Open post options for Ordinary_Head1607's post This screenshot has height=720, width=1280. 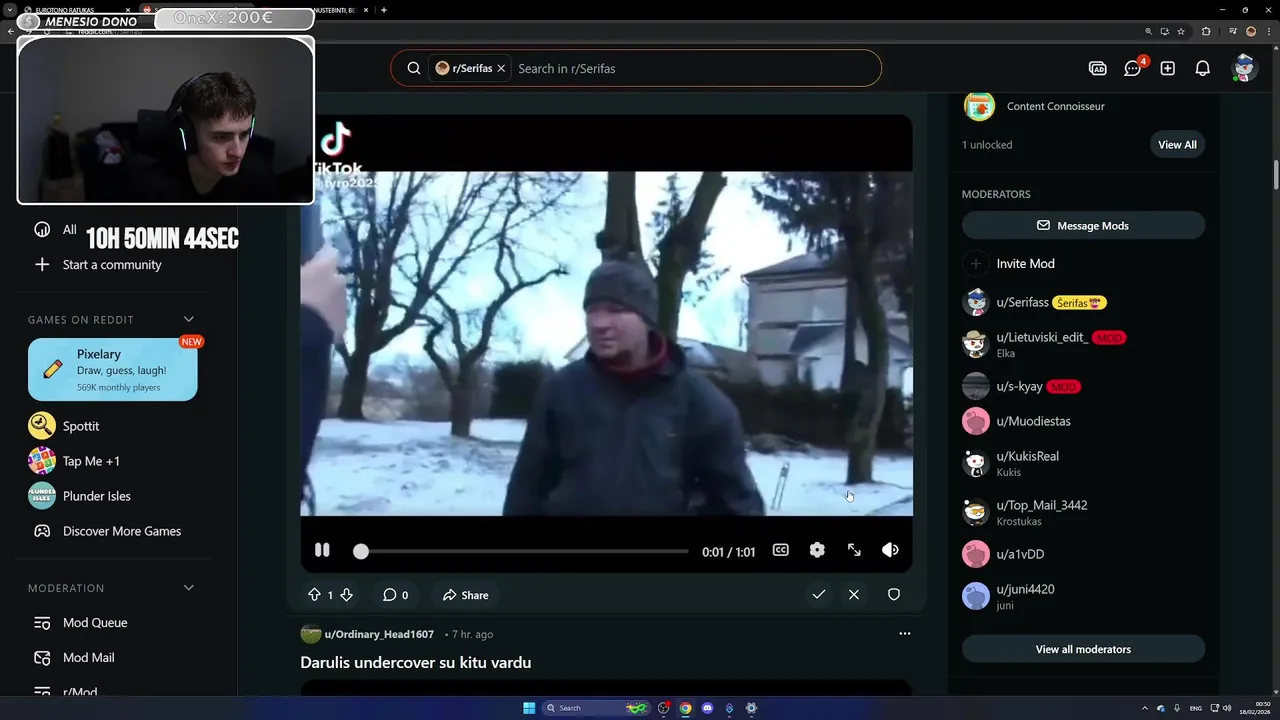[x=905, y=634]
